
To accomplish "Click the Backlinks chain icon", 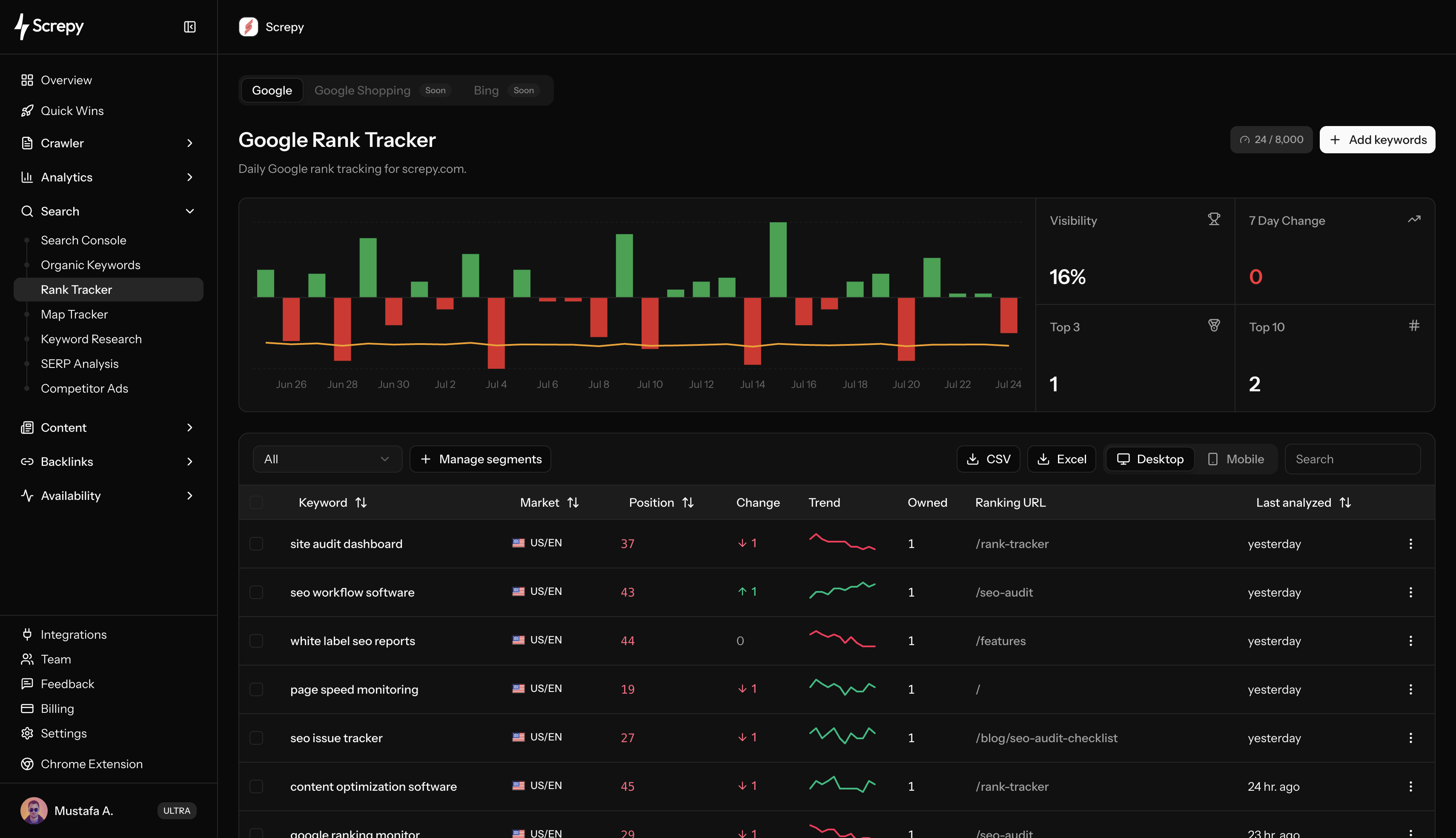I will coord(27,462).
